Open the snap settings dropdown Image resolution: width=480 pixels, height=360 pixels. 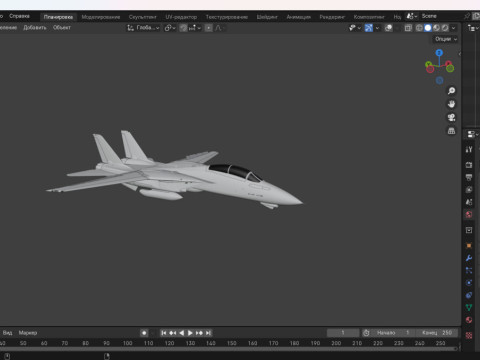(x=195, y=28)
